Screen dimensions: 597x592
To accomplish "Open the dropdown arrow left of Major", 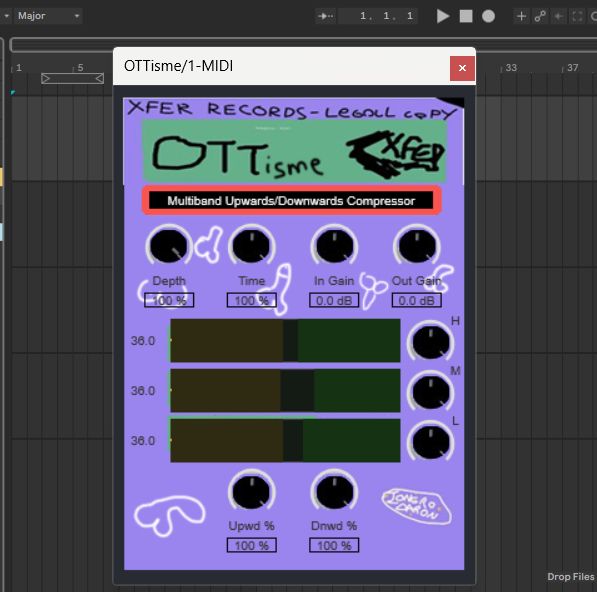I will [x=6, y=16].
